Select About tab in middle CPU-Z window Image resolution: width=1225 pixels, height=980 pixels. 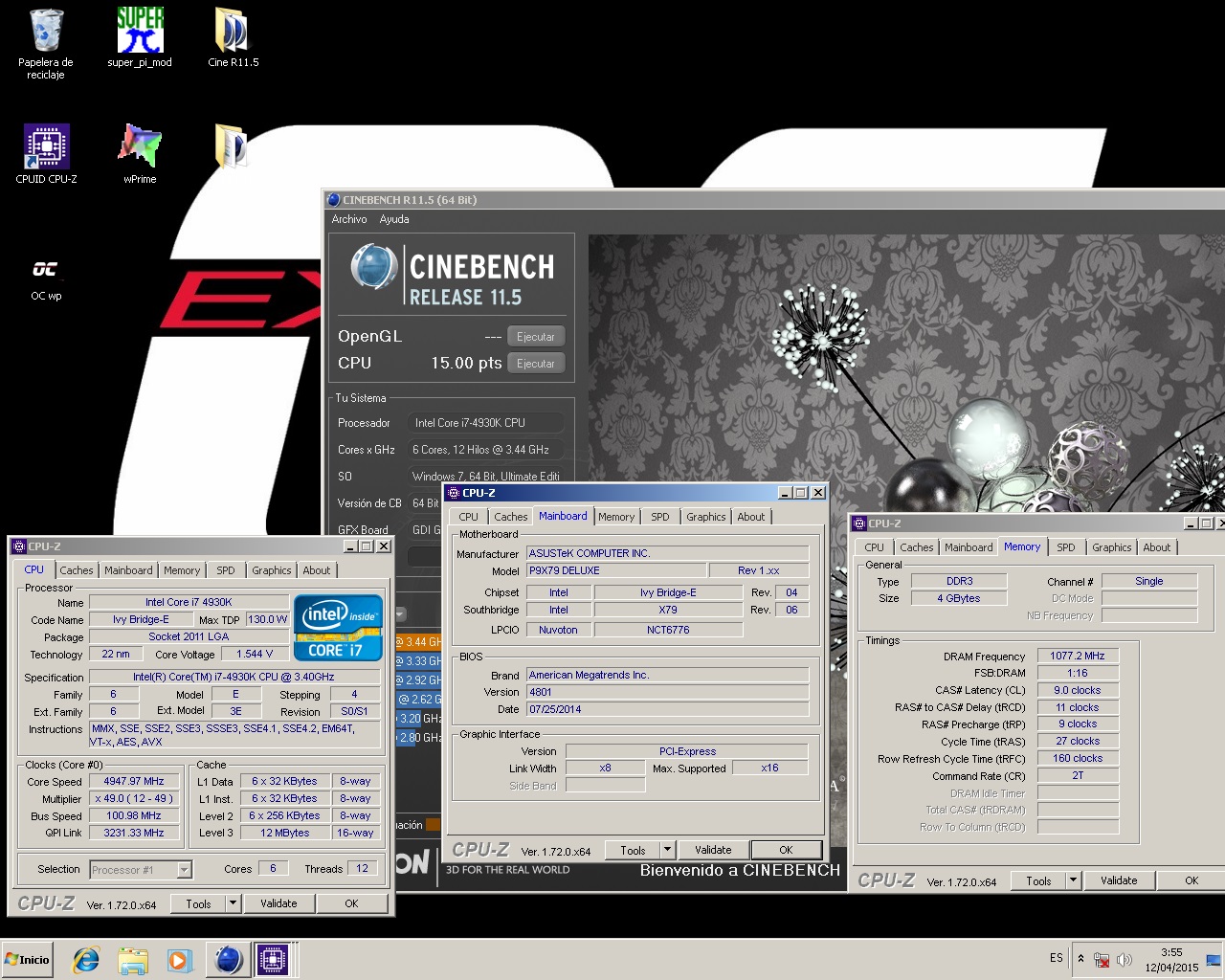coord(751,517)
